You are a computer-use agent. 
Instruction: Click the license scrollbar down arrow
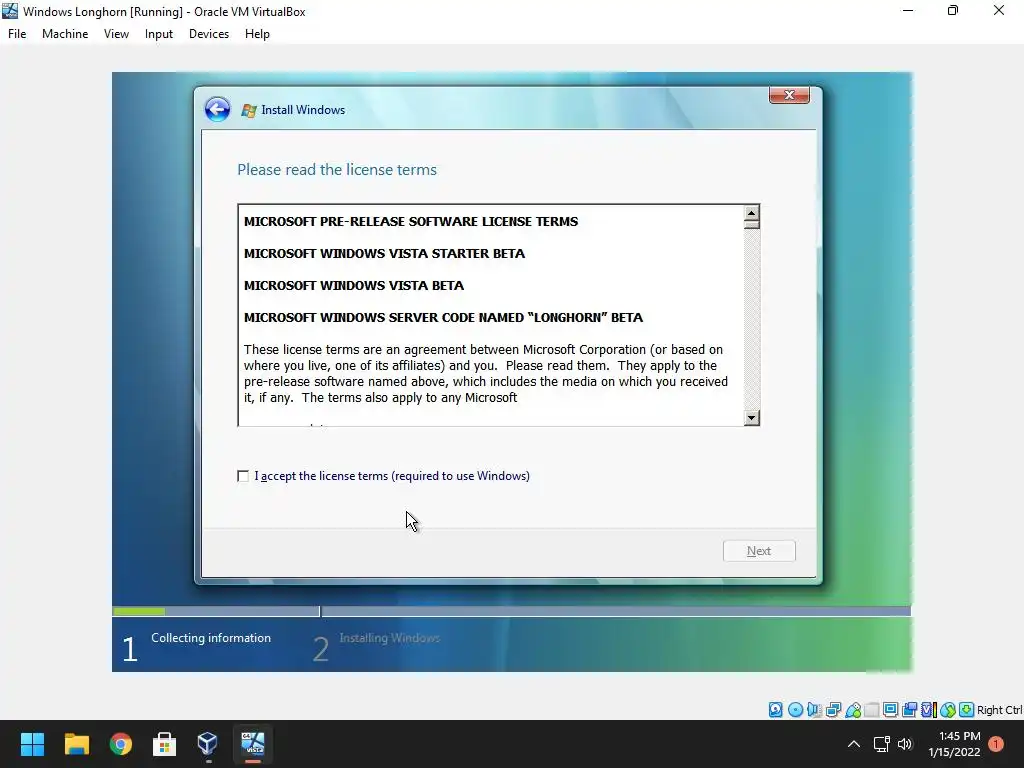[752, 418]
